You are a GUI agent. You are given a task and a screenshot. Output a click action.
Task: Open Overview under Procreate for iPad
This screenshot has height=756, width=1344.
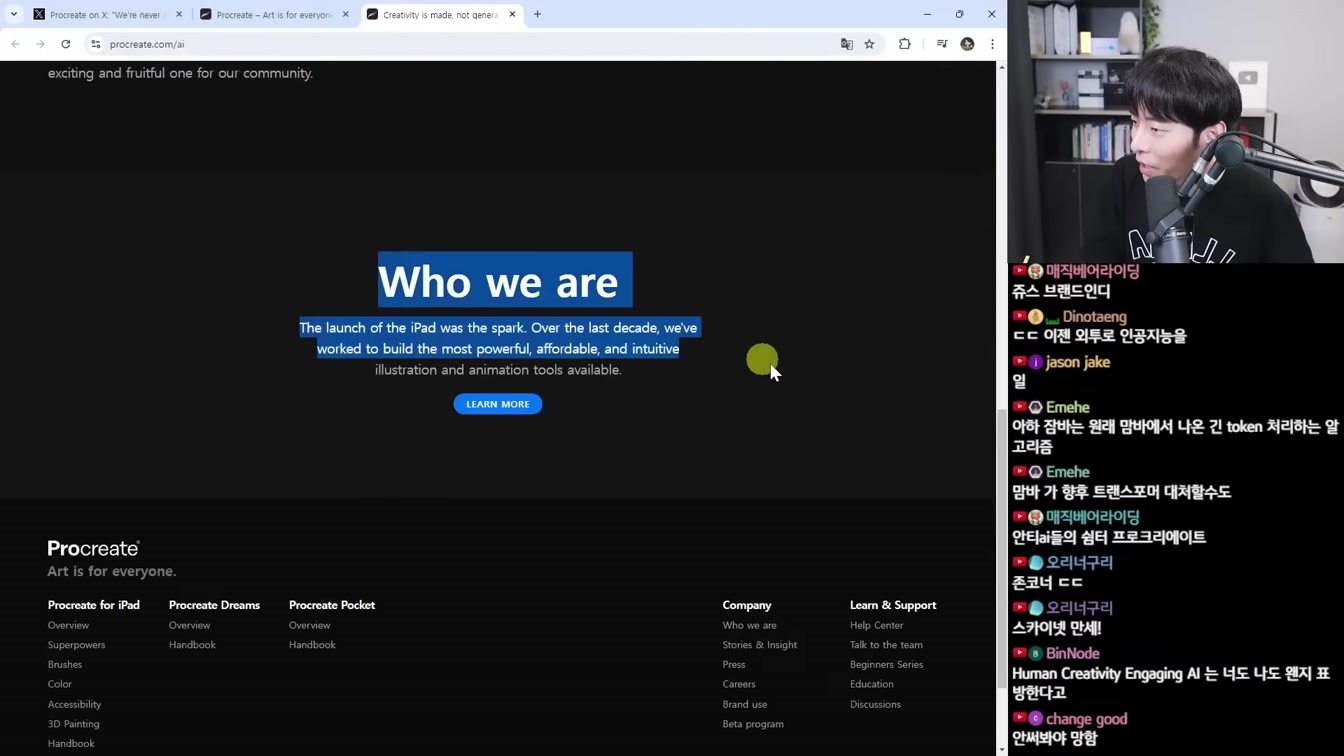(x=68, y=625)
